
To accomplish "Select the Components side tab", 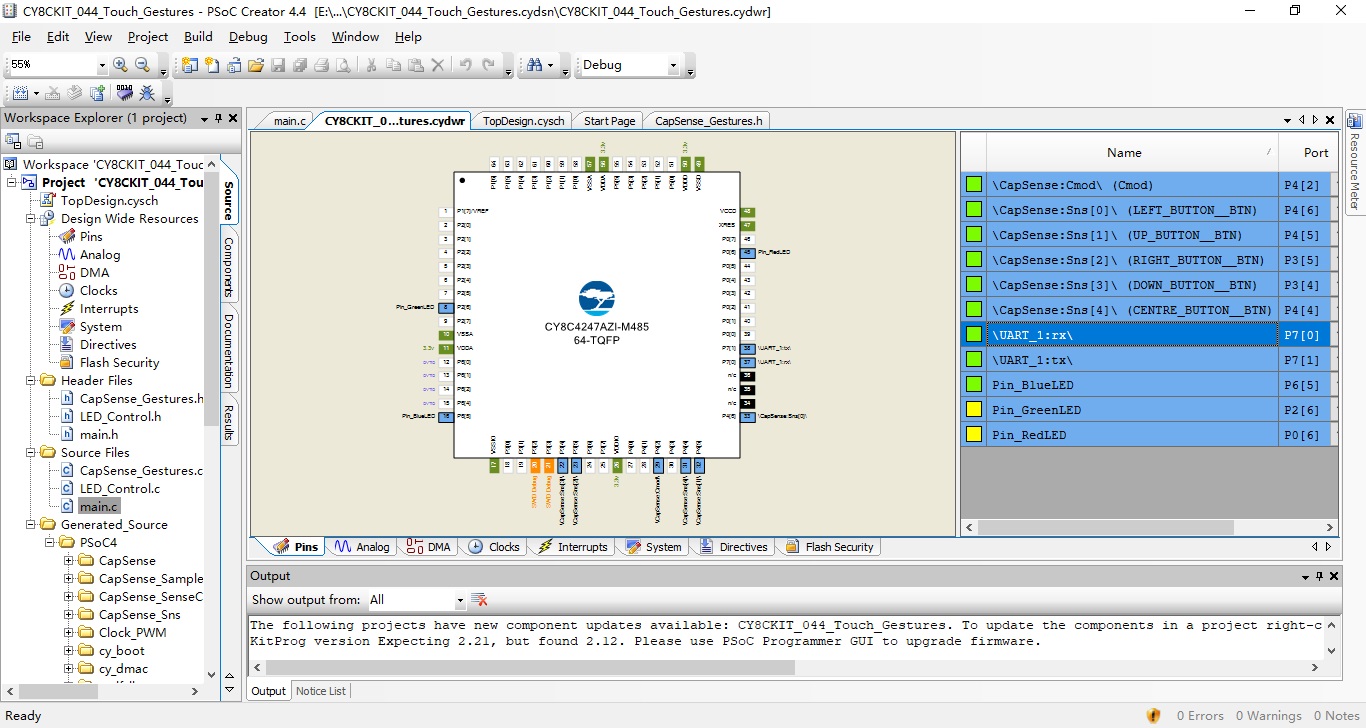I will tap(228, 267).
